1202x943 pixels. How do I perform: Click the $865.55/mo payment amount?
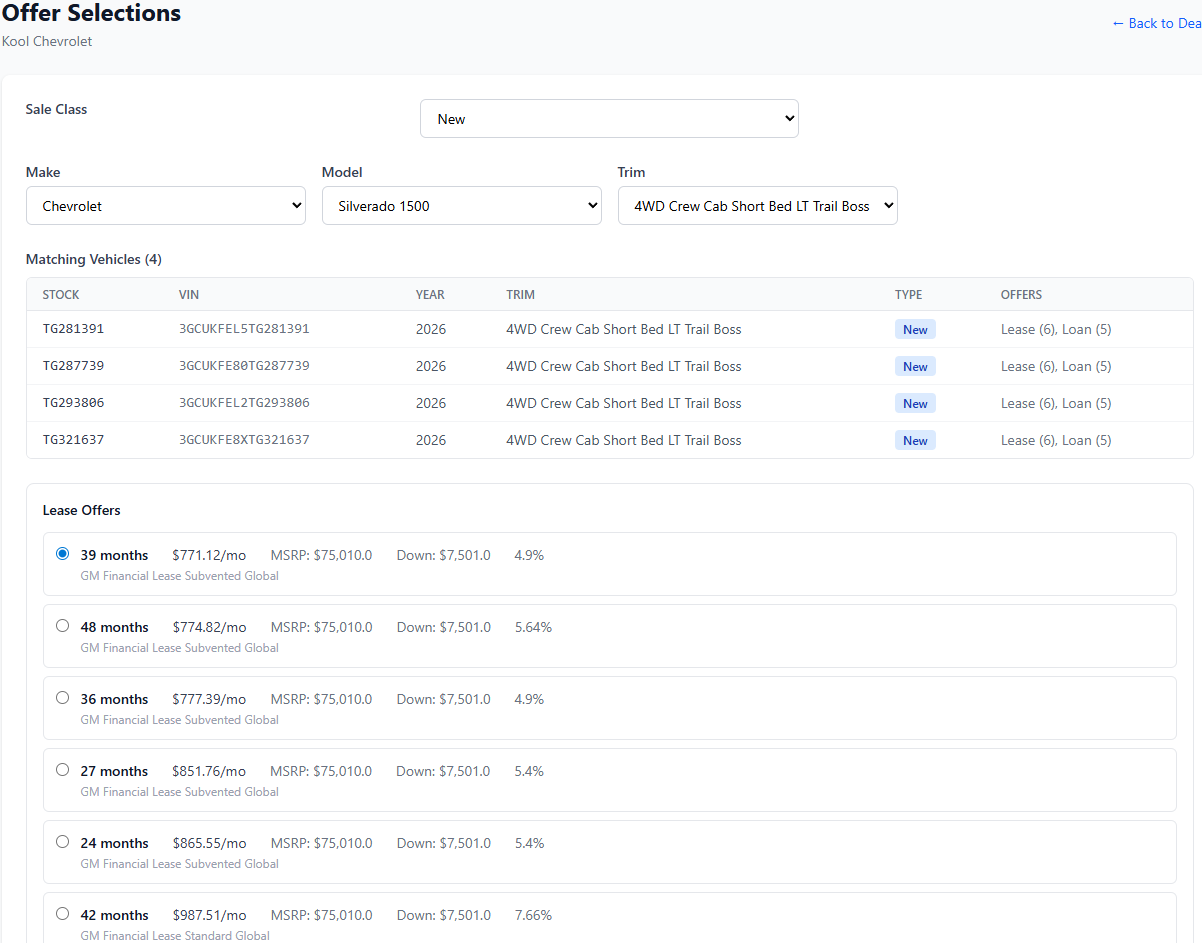pos(209,843)
